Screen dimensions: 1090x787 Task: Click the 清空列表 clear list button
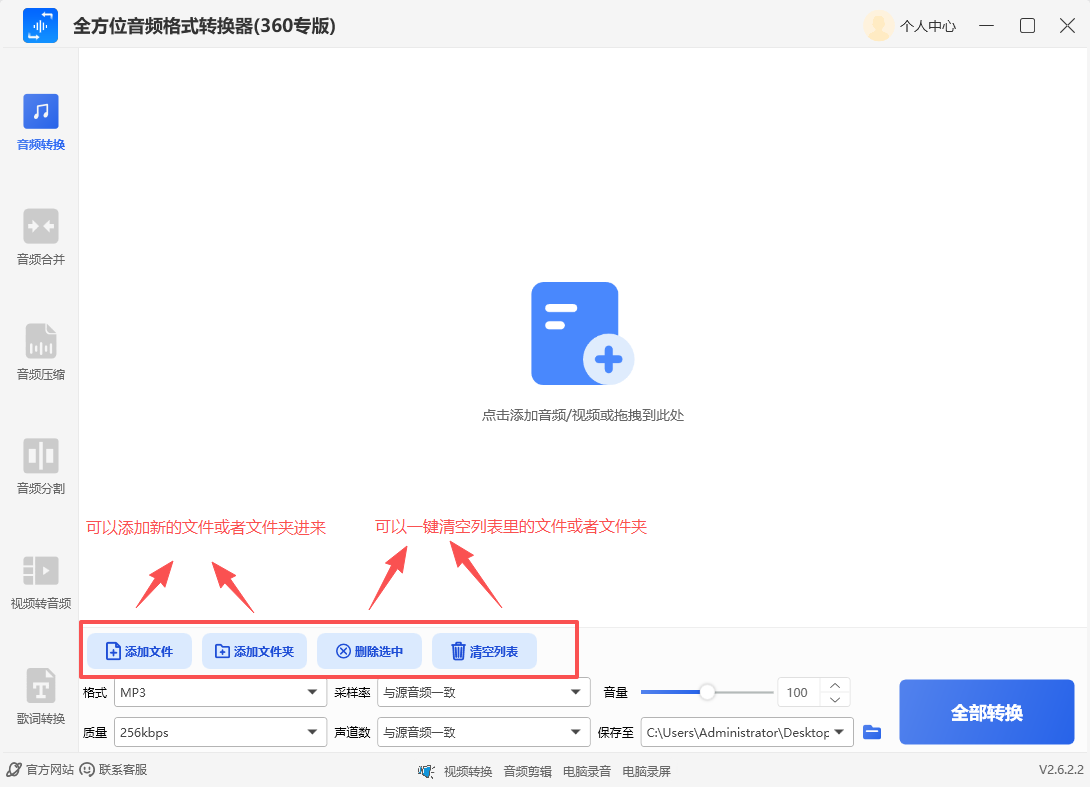[484, 650]
